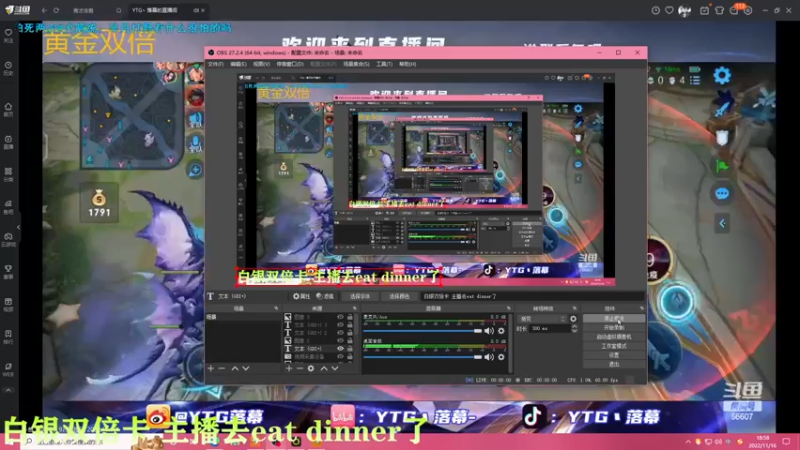The height and width of the screenshot is (450, 800).
Task: Click 选择颜色 (select color) button
Action: tap(399, 296)
